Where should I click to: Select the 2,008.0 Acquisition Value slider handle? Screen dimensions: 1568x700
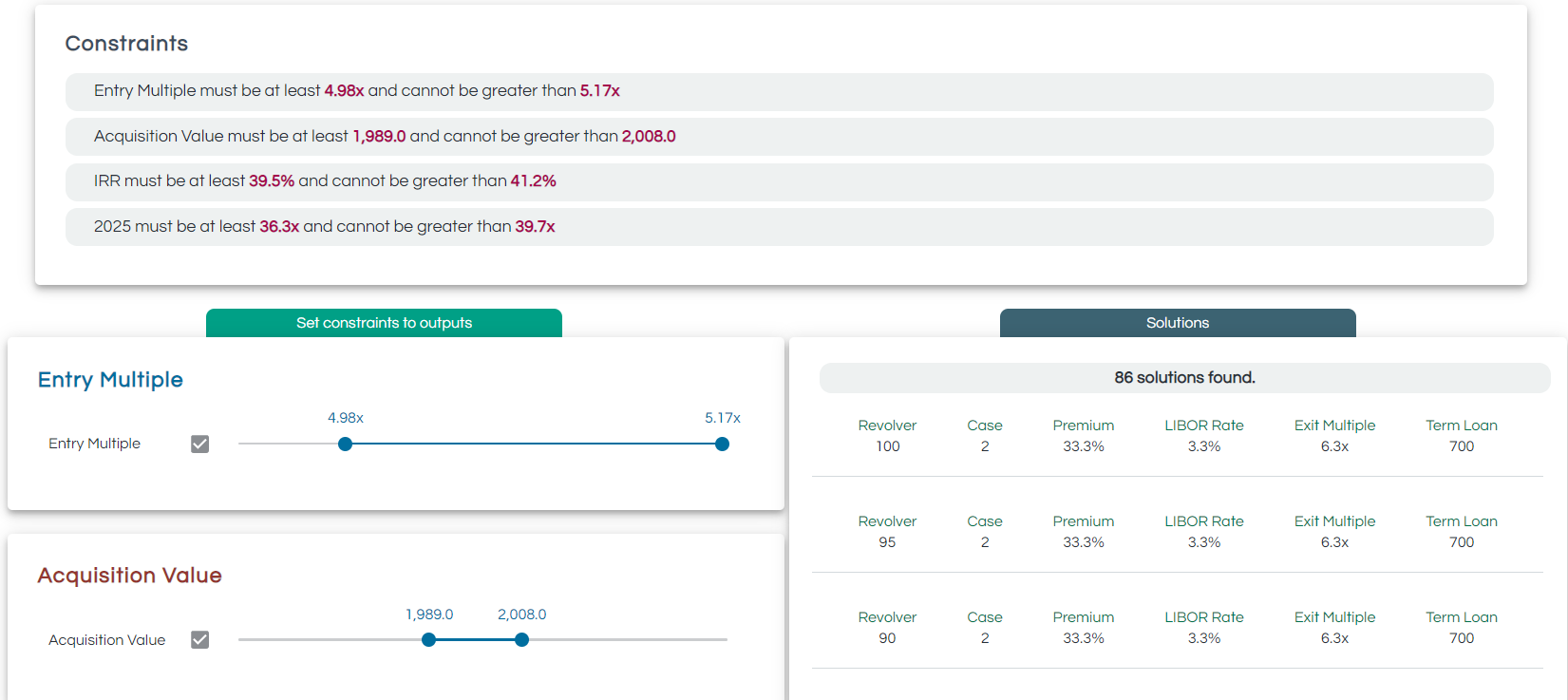[521, 640]
